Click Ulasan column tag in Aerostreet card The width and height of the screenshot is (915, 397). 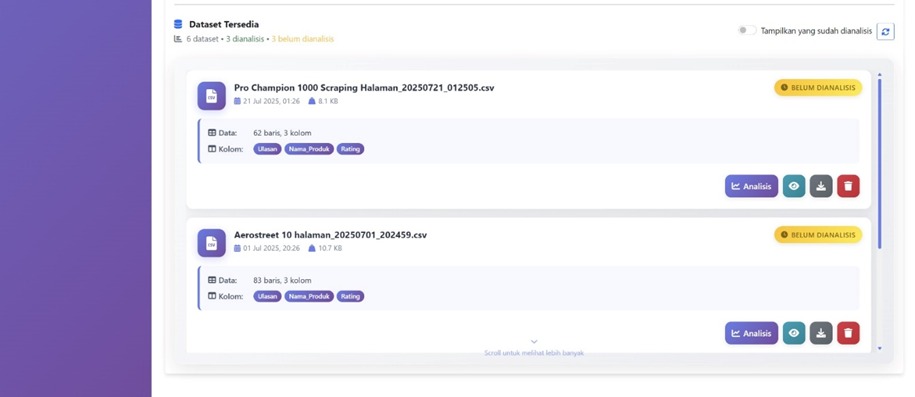pyautogui.click(x=267, y=296)
